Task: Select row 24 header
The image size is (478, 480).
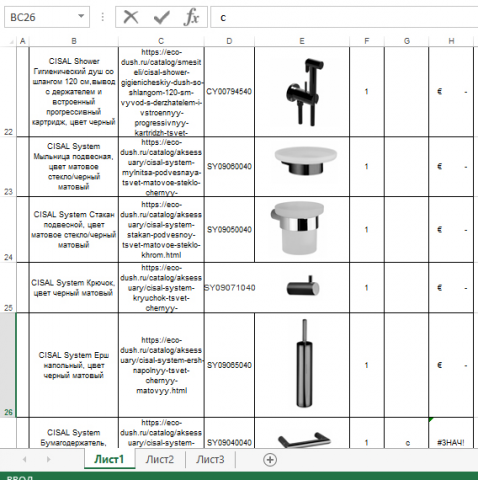Action: tap(8, 229)
